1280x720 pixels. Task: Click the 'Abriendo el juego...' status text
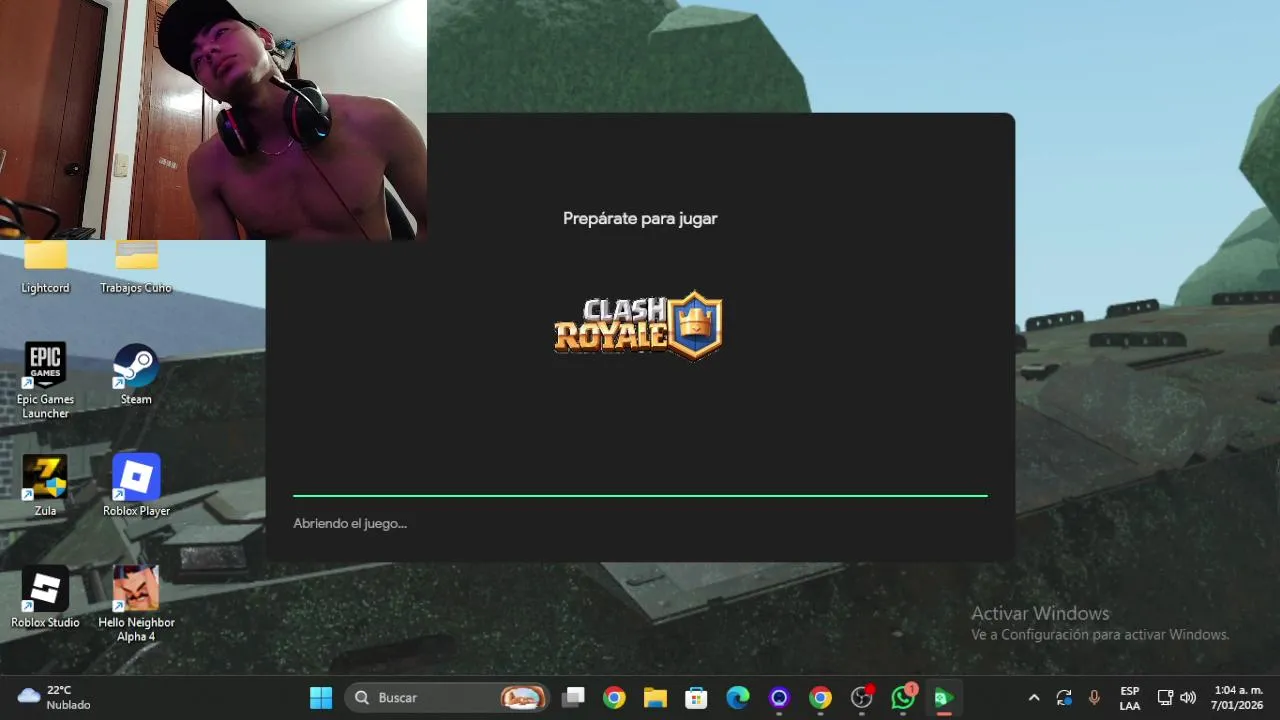tap(350, 523)
